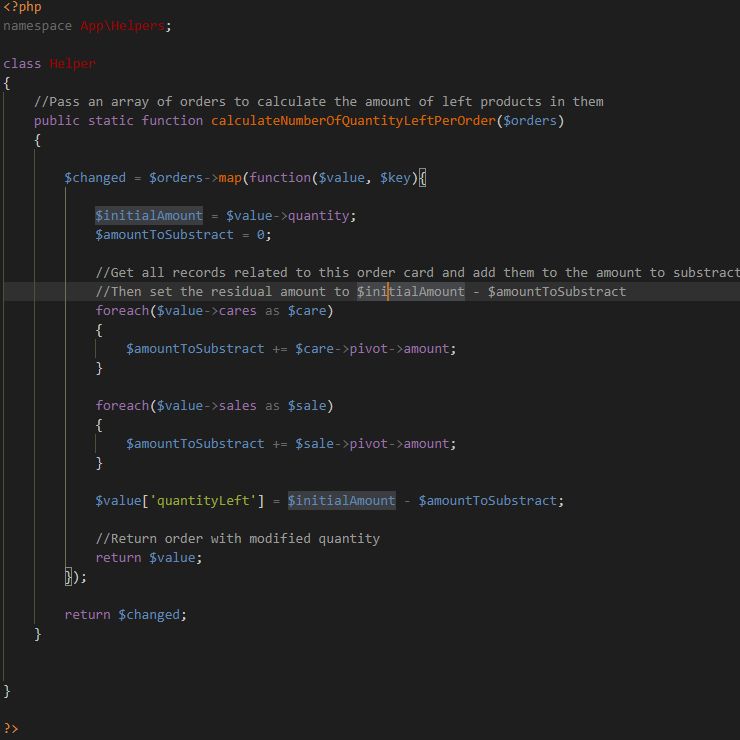
Task: Click the 'quantityLeft' string key
Action: tap(203, 501)
